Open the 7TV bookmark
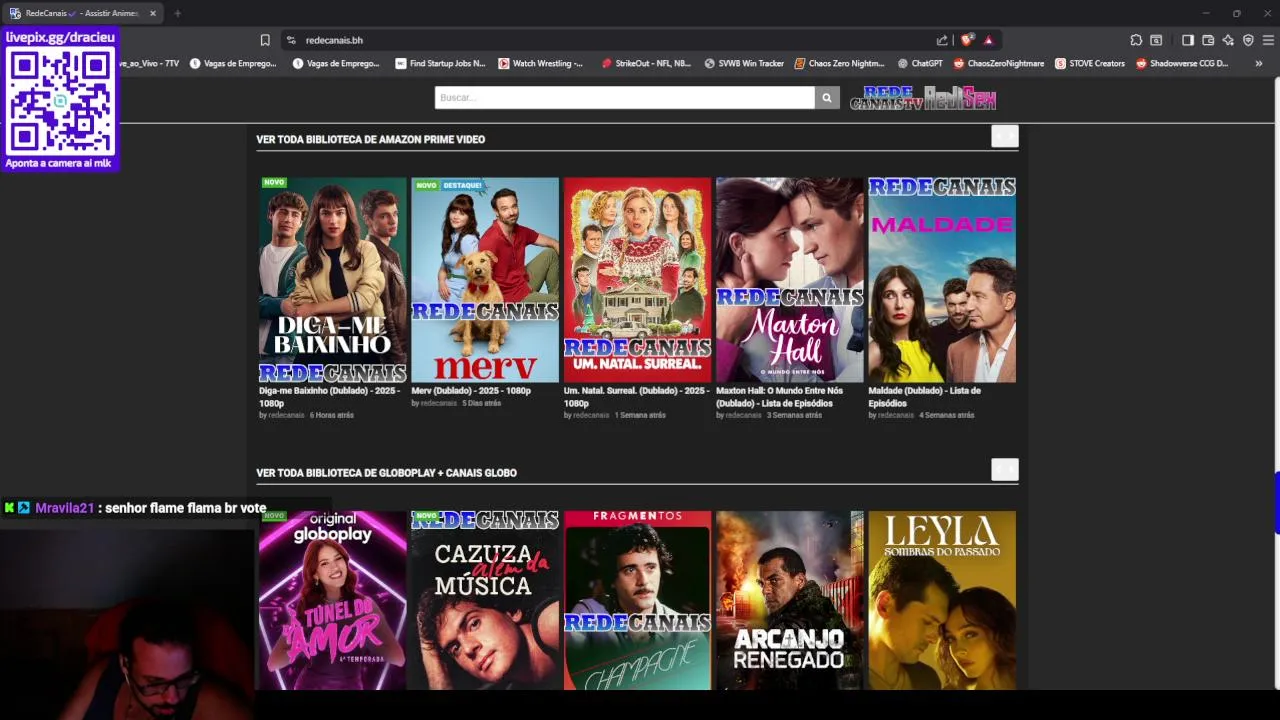This screenshot has width=1280, height=720. (150, 63)
